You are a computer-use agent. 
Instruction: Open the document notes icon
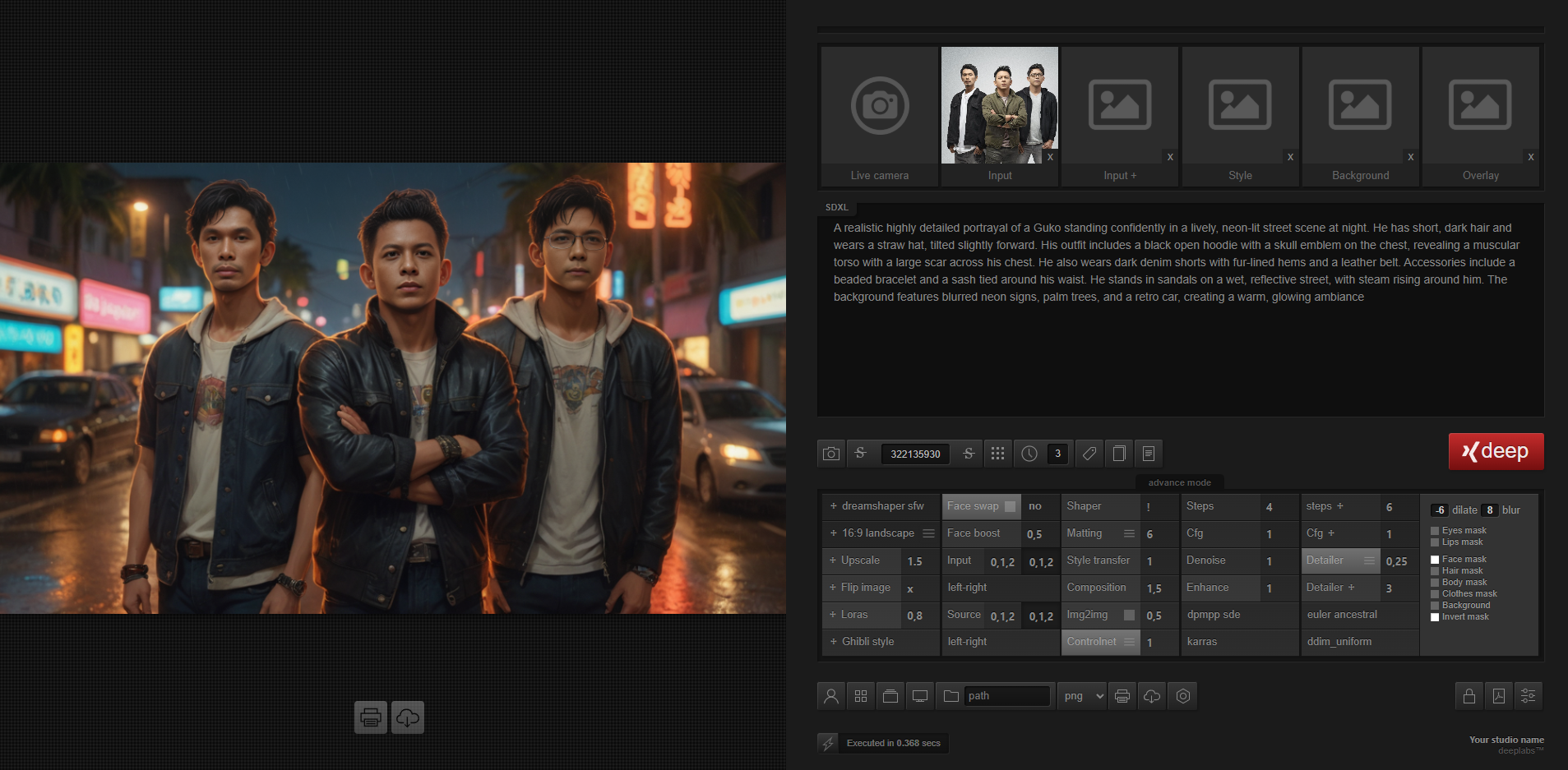1149,454
